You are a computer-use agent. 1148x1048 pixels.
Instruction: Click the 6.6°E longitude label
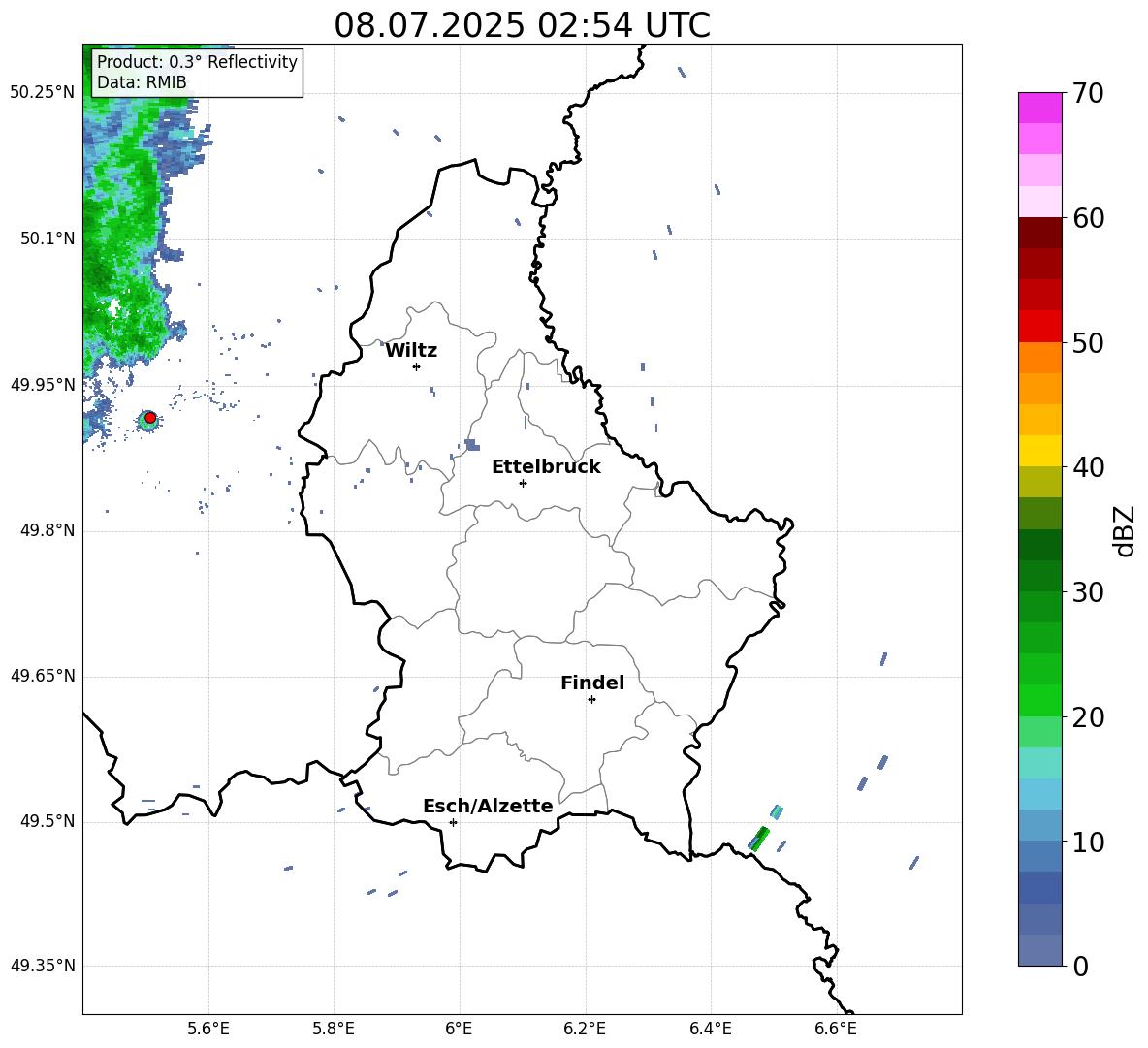coord(836,1030)
